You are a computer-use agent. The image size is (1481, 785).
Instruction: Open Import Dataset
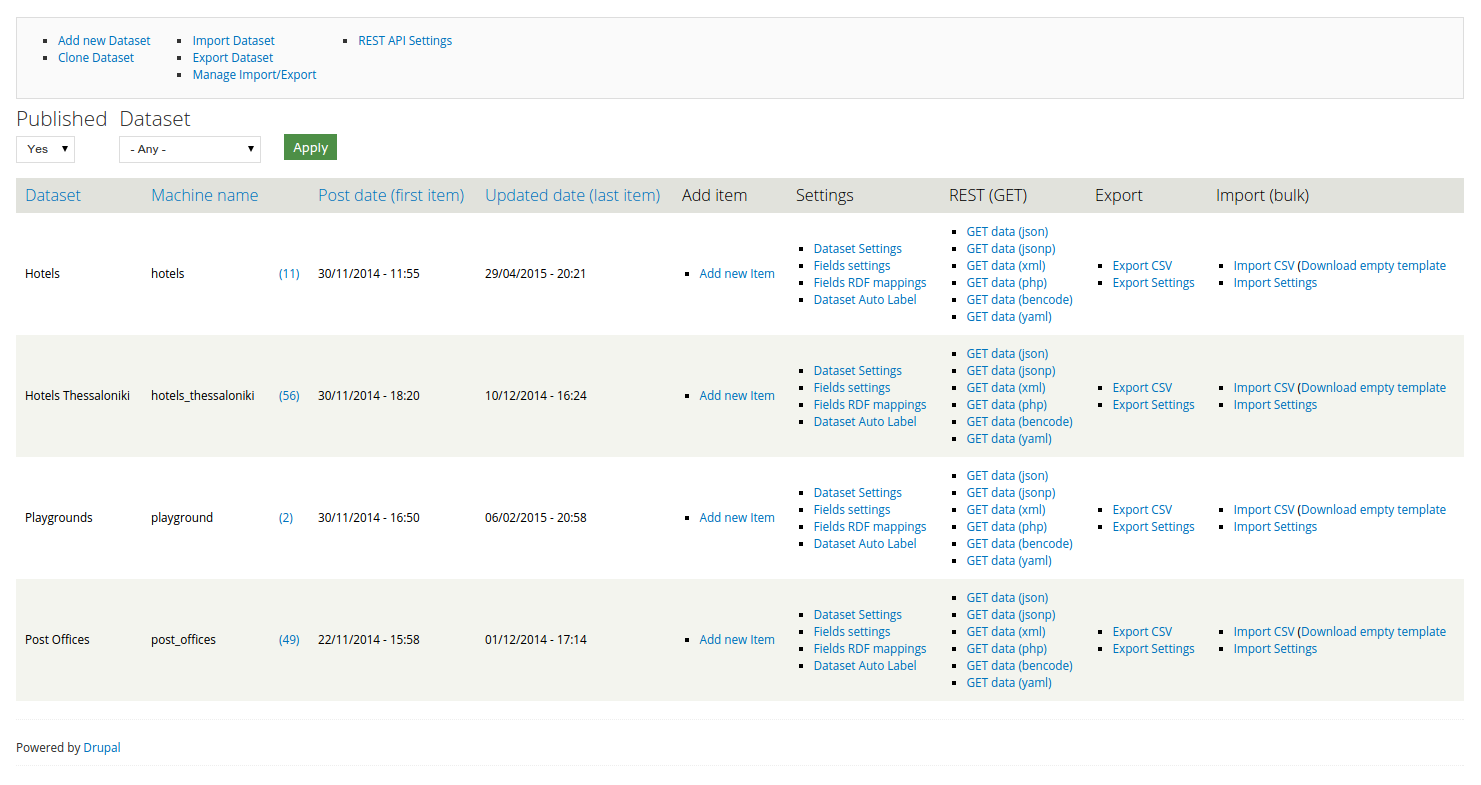tap(233, 40)
